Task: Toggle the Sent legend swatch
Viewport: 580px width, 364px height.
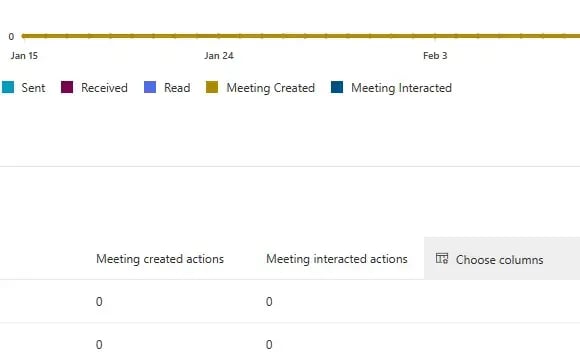Action: pyautogui.click(x=8, y=87)
